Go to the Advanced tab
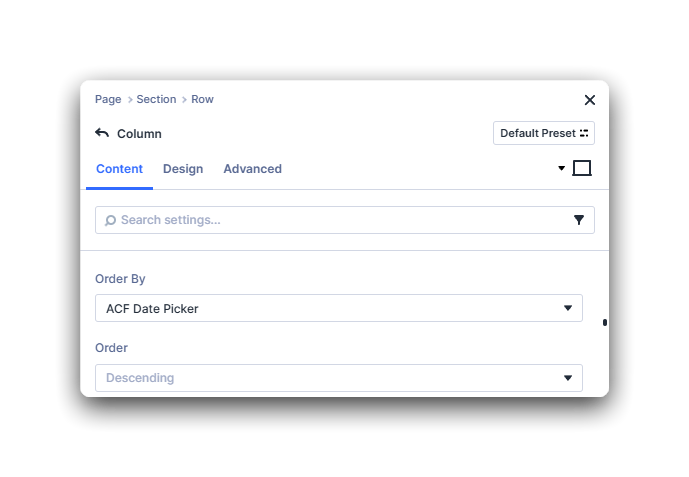This screenshot has width=689, height=477. click(x=252, y=169)
